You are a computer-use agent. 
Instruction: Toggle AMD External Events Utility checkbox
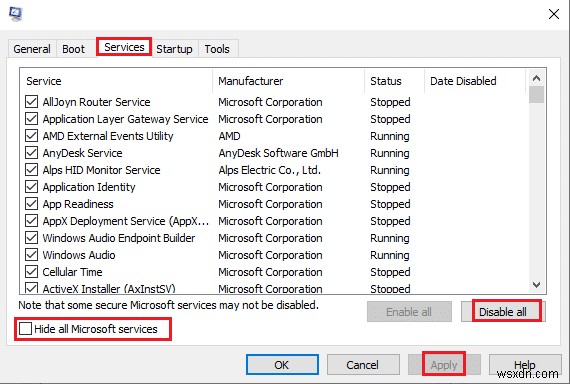(x=32, y=136)
